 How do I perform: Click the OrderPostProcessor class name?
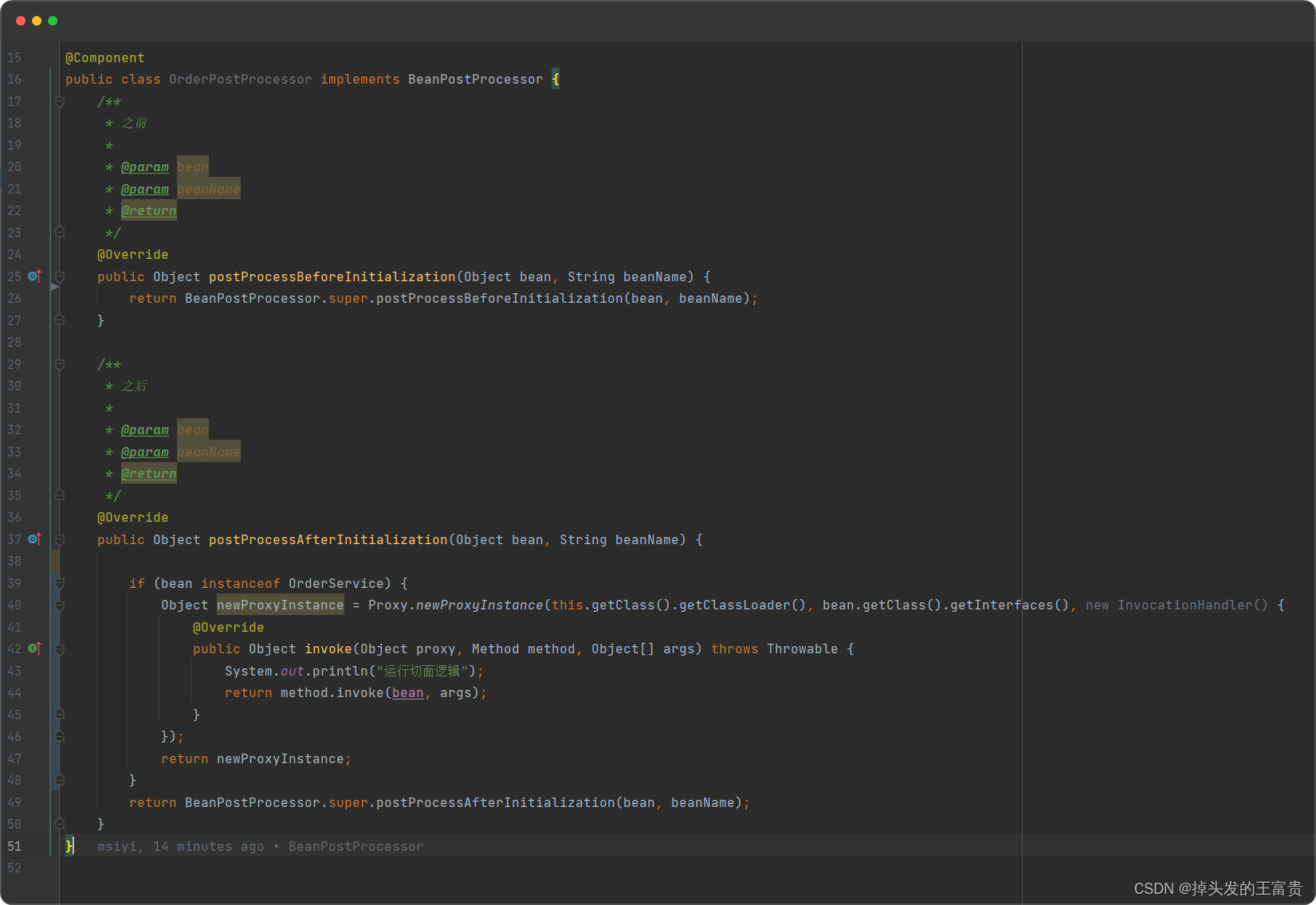point(241,79)
